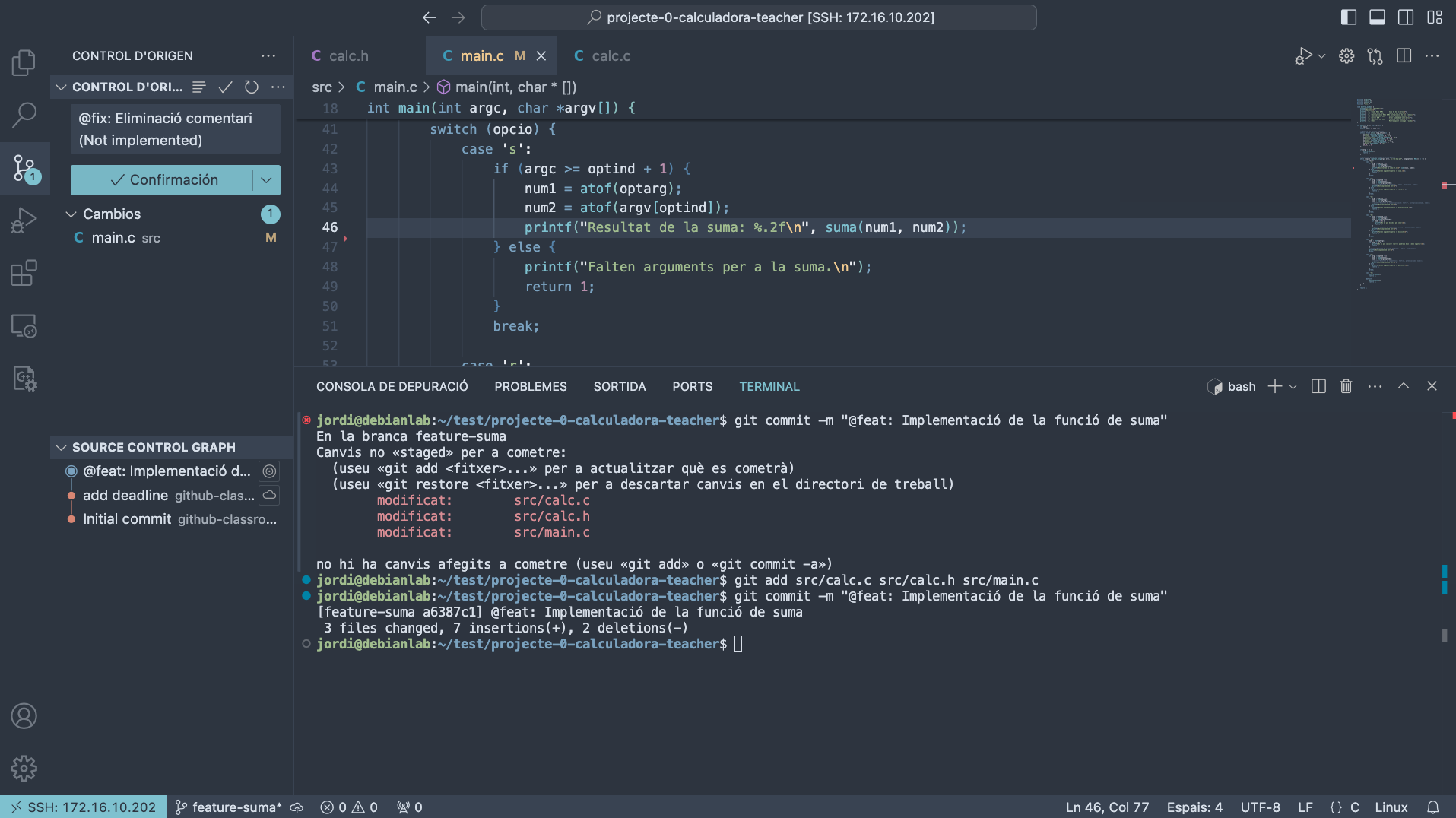Screen dimensions: 1456x818
Task: Click the target badge on @feat commit
Action: click(x=269, y=471)
